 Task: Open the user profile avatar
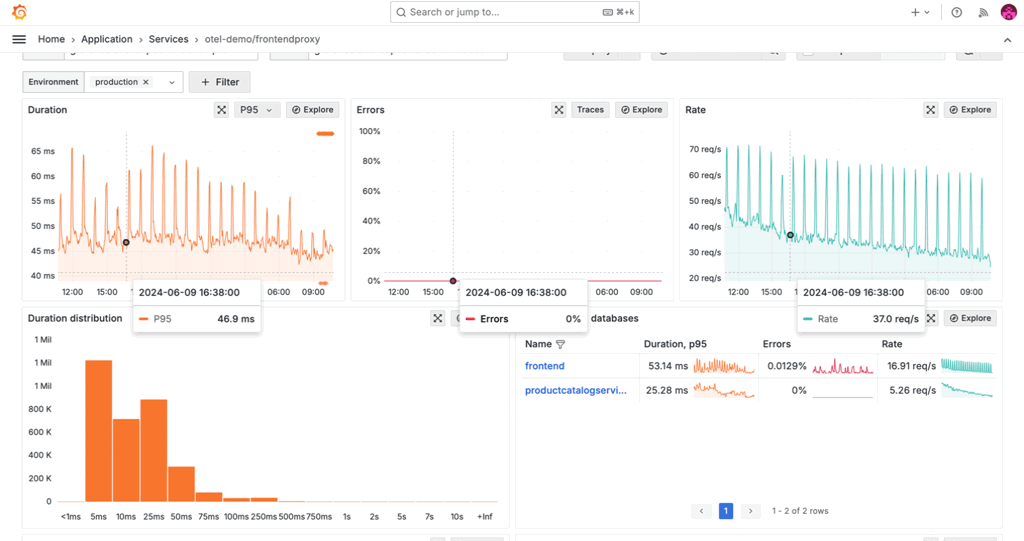[x=1008, y=12]
